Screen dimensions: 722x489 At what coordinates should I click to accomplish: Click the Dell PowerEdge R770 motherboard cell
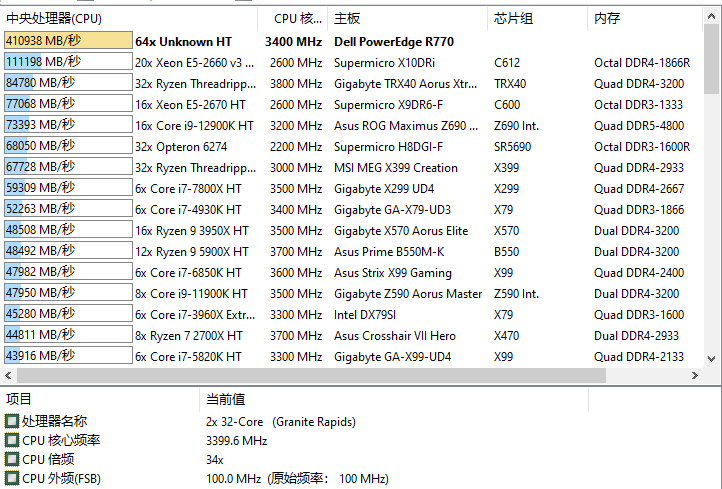[x=394, y=42]
